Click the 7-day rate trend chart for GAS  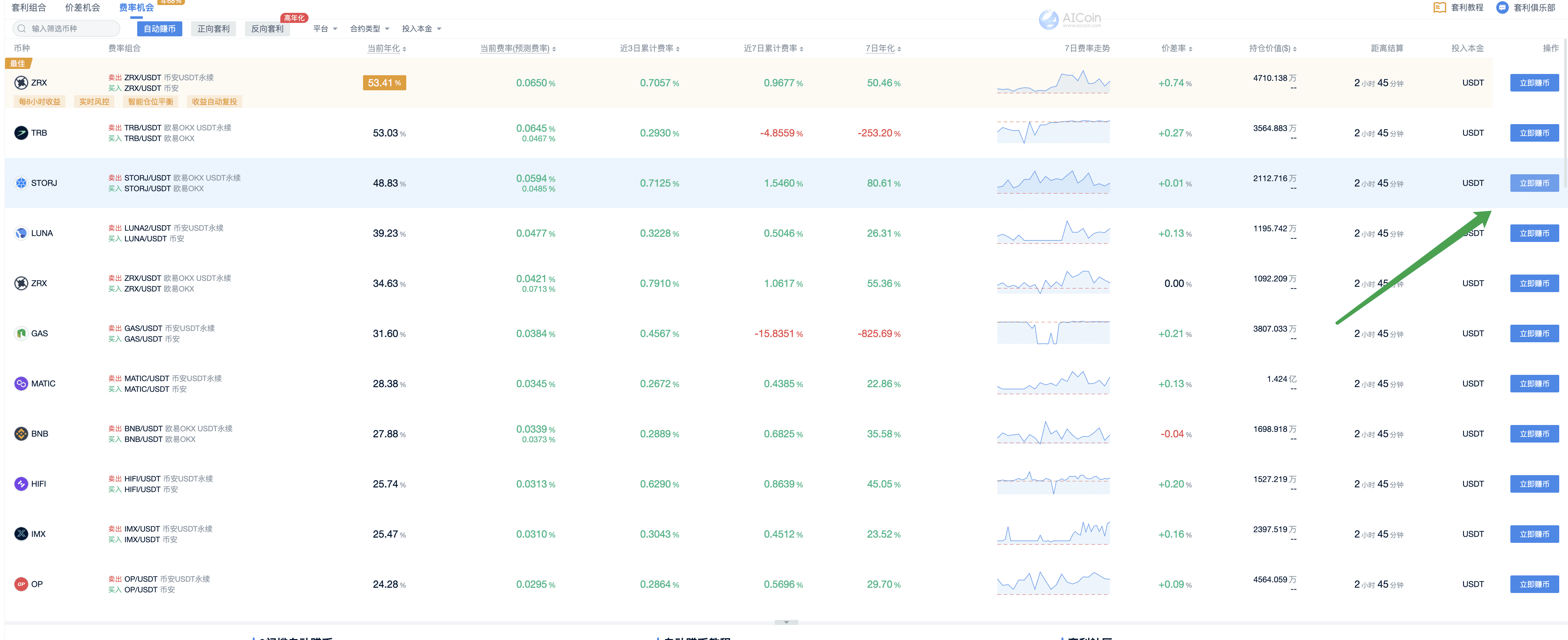1053,333
